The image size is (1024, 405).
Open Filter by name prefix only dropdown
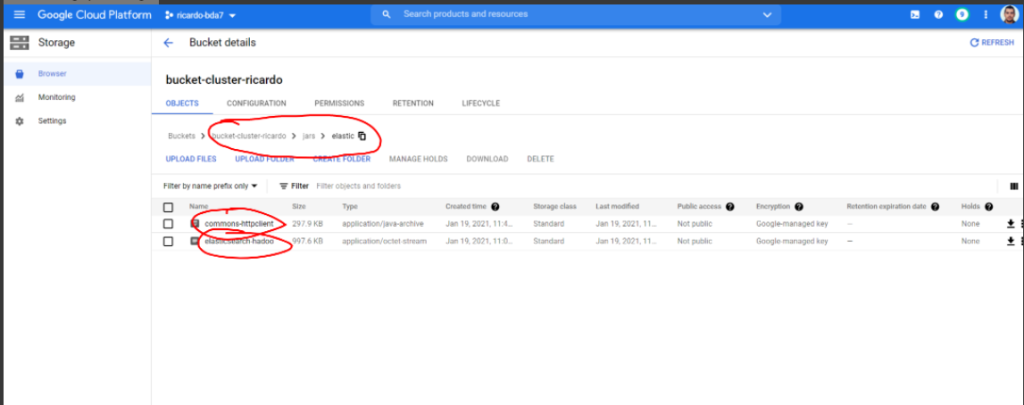tap(210, 186)
